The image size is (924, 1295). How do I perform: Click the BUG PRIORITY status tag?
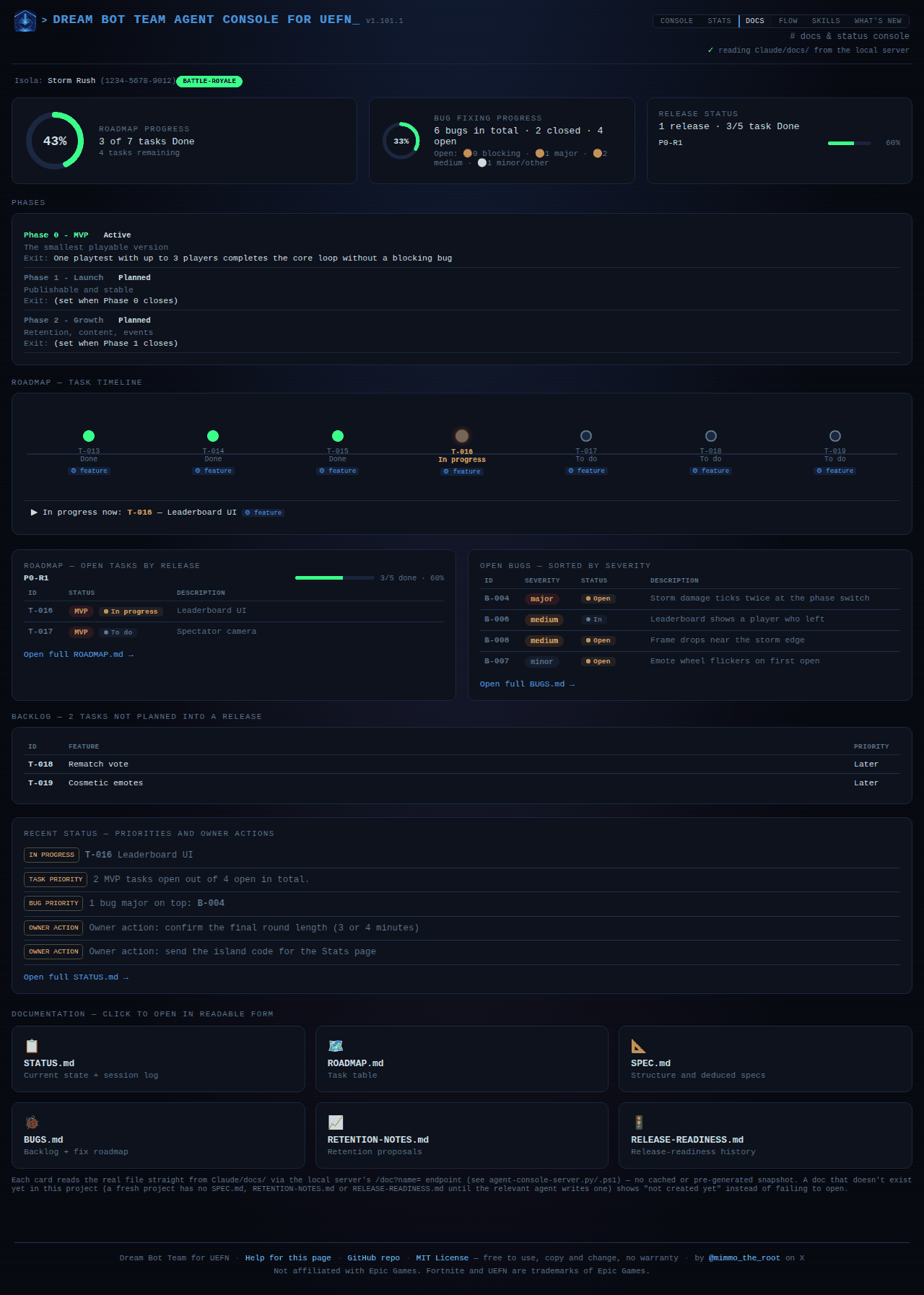coord(53,903)
